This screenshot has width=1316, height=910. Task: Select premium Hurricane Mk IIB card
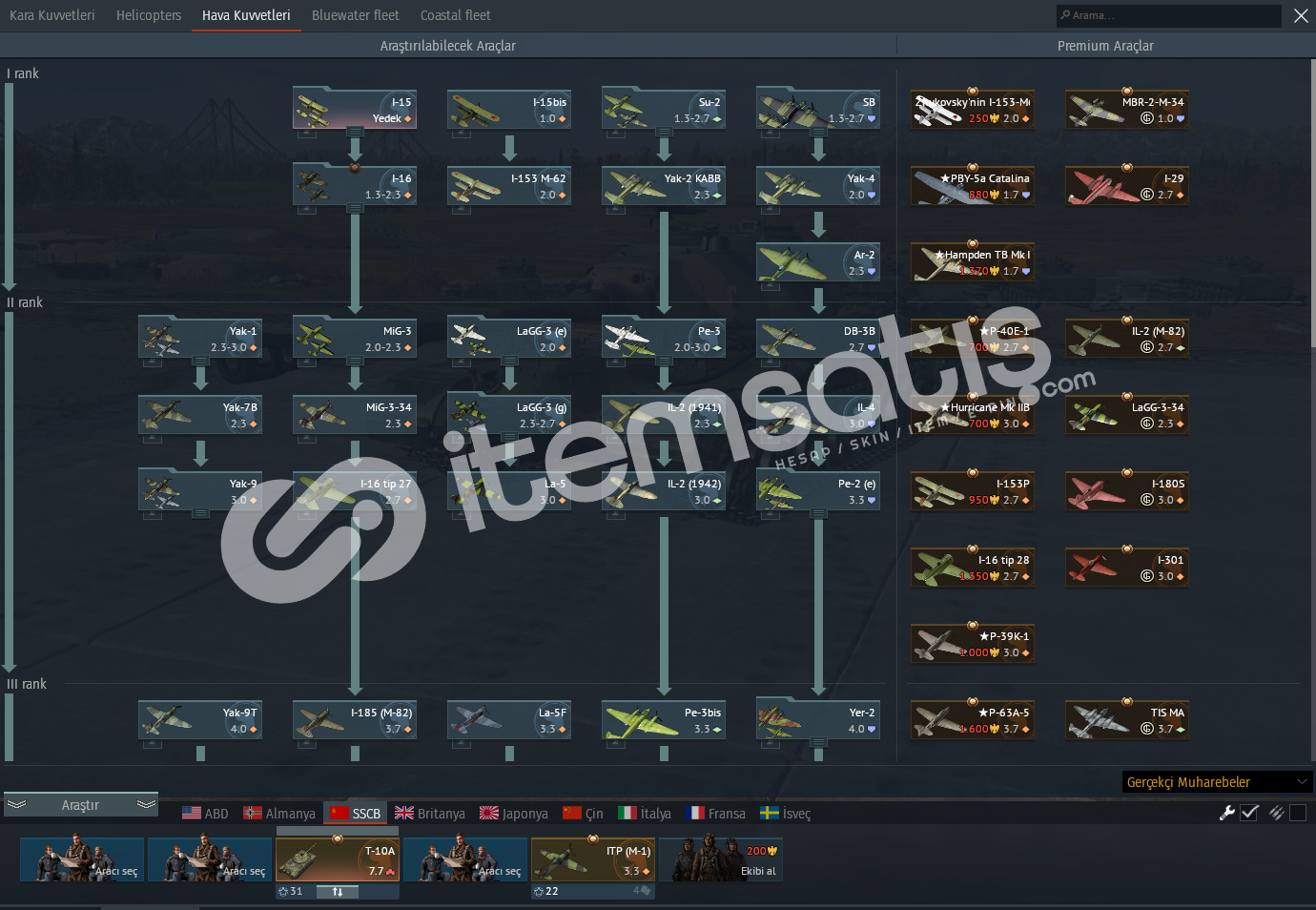click(973, 416)
